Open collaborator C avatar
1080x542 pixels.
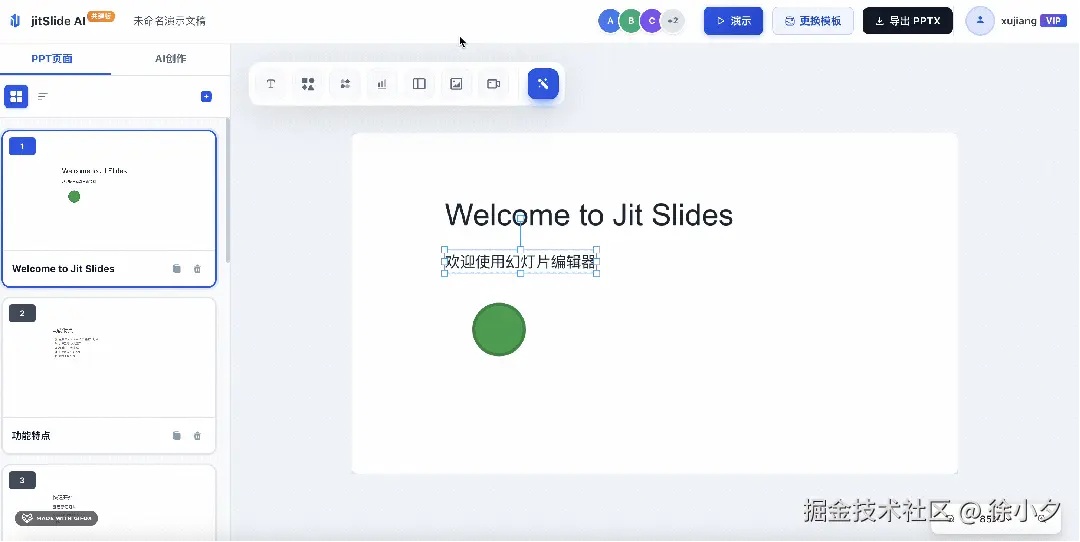(651, 21)
